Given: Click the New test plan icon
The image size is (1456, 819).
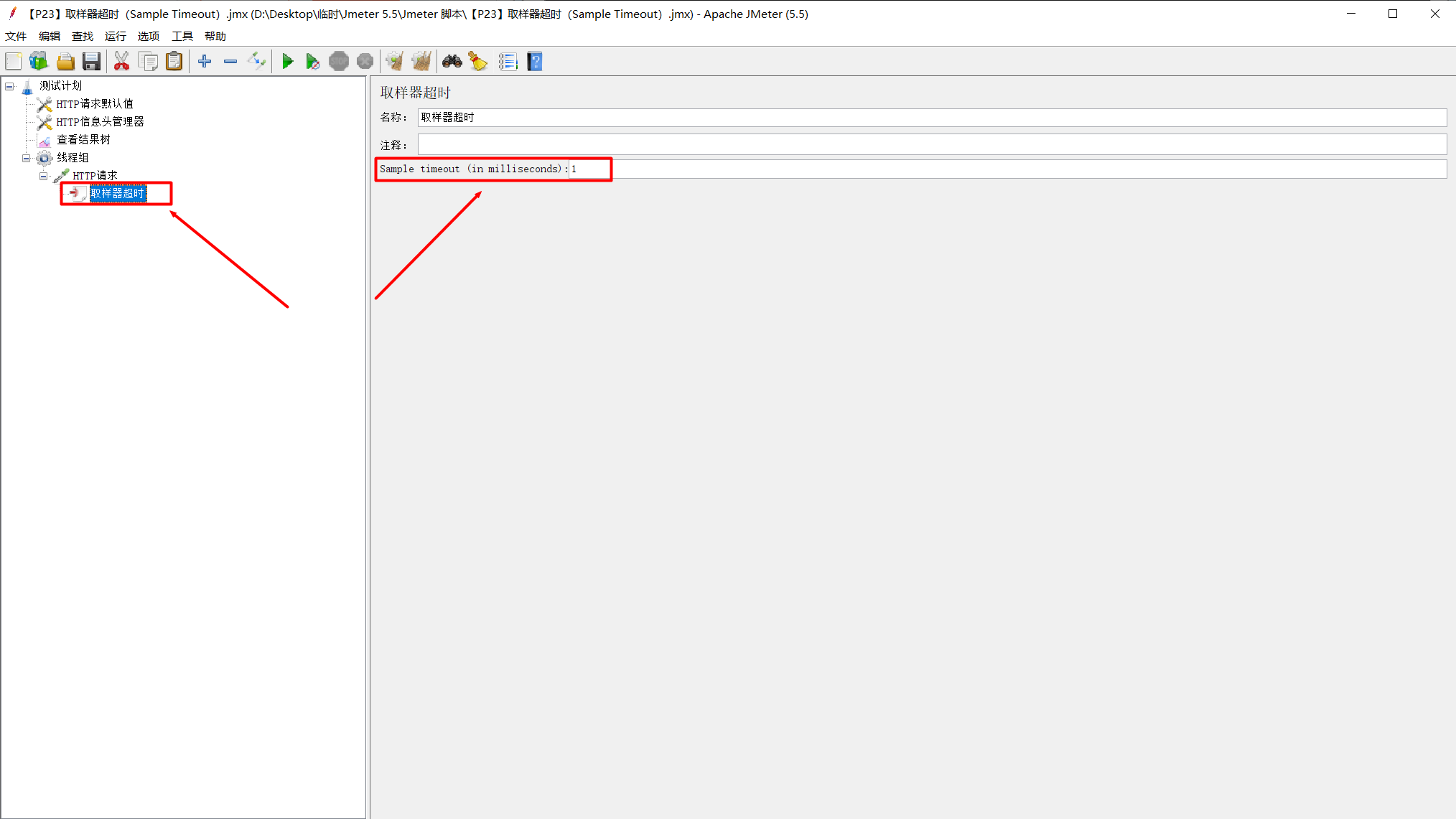Looking at the screenshot, I should point(14,62).
